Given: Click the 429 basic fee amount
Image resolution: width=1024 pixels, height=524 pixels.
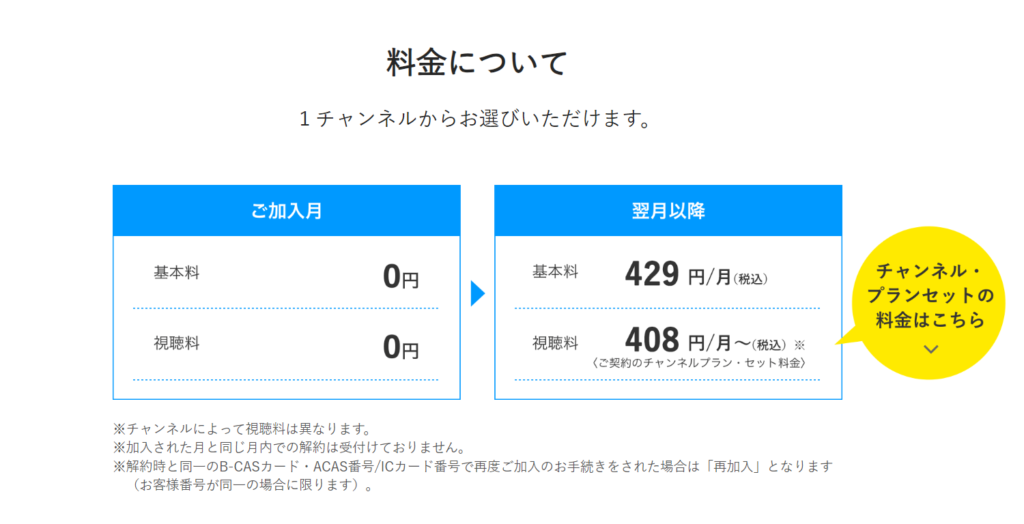Looking at the screenshot, I should coord(652,274).
